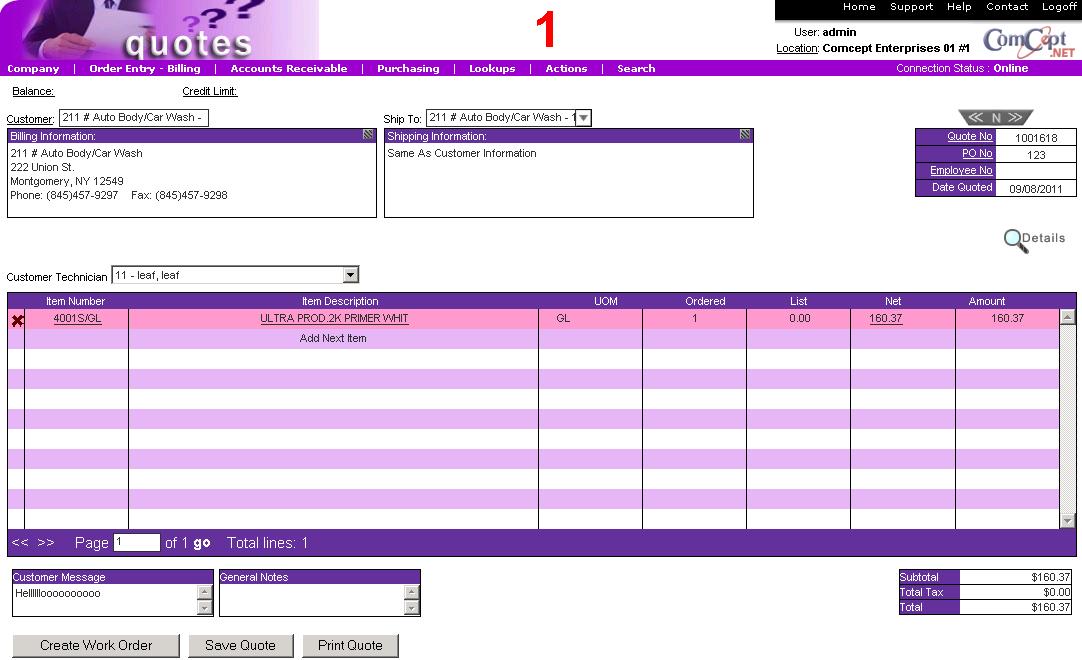The image size is (1082, 660).
Task: Click the Logoff link
Action: click(x=1059, y=7)
